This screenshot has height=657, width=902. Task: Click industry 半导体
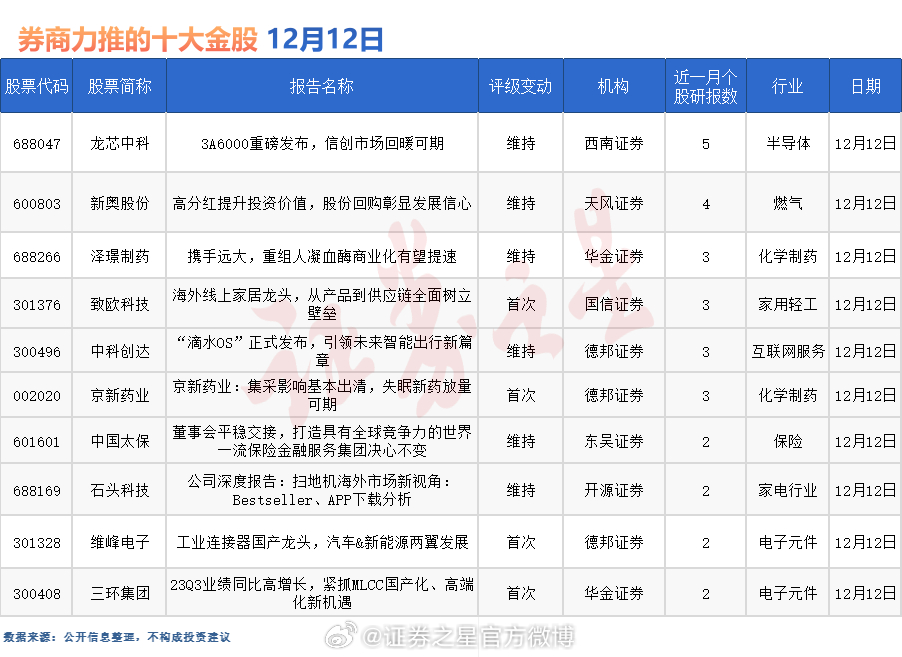coord(788,143)
